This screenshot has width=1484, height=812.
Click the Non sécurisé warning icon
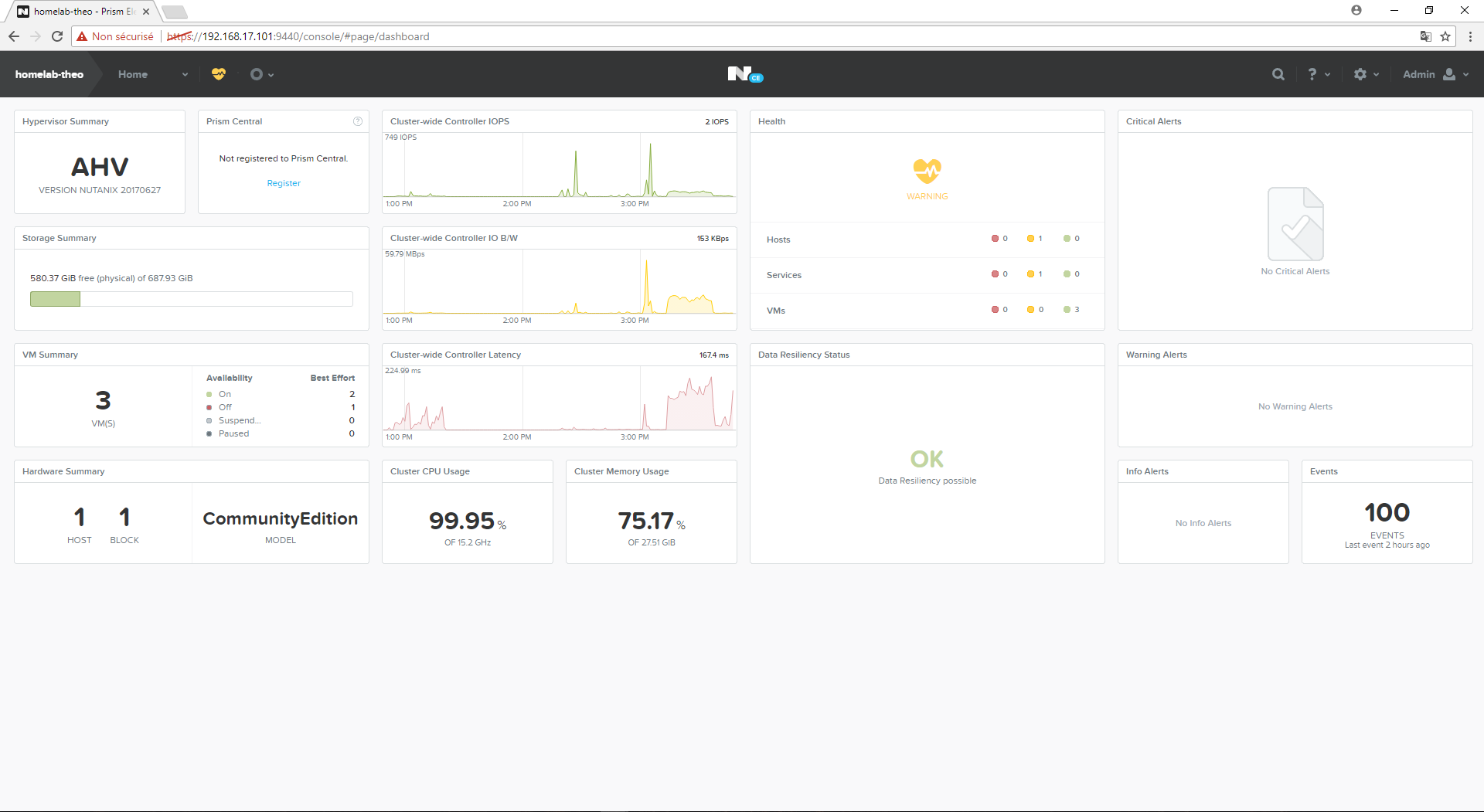click(x=82, y=36)
